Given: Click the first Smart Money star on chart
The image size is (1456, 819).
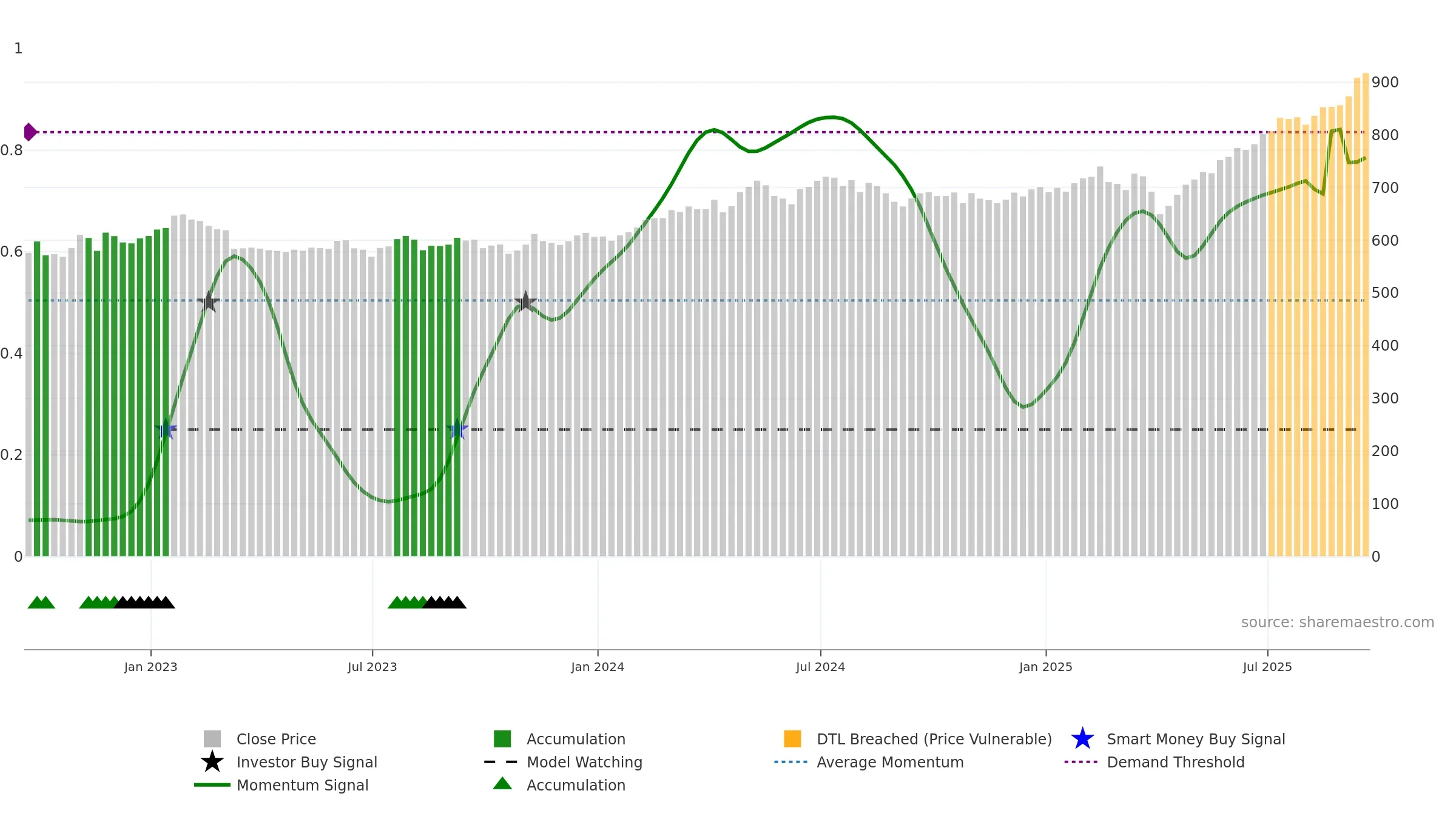Looking at the screenshot, I should (166, 430).
